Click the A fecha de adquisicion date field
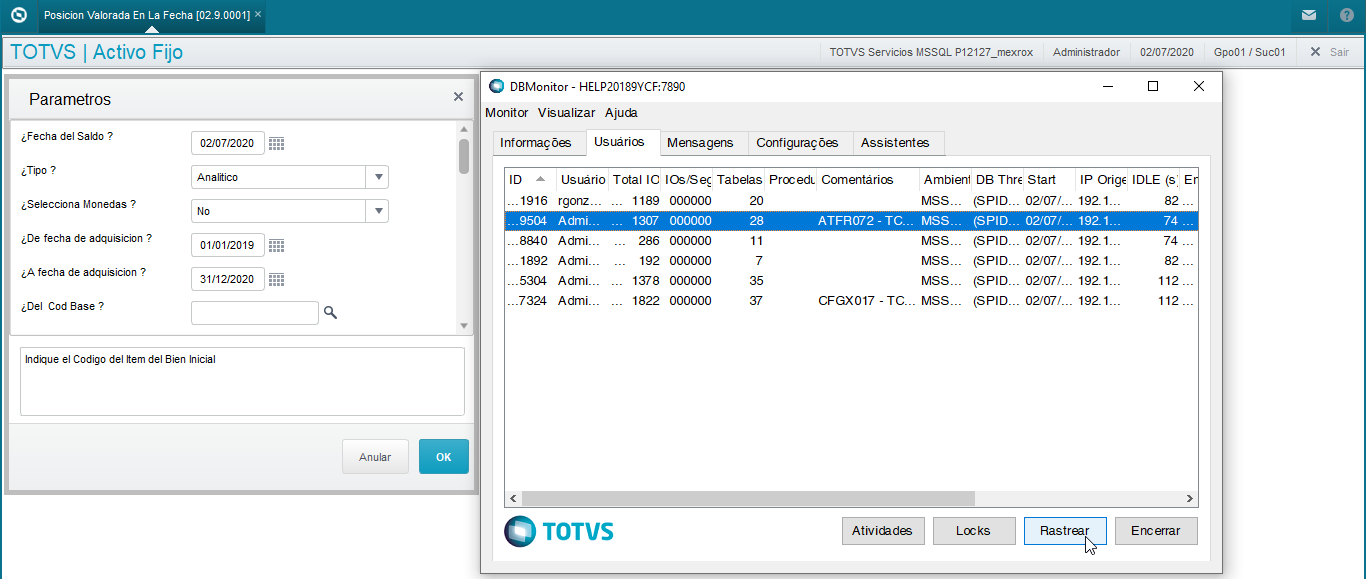1366x579 pixels. (x=228, y=279)
